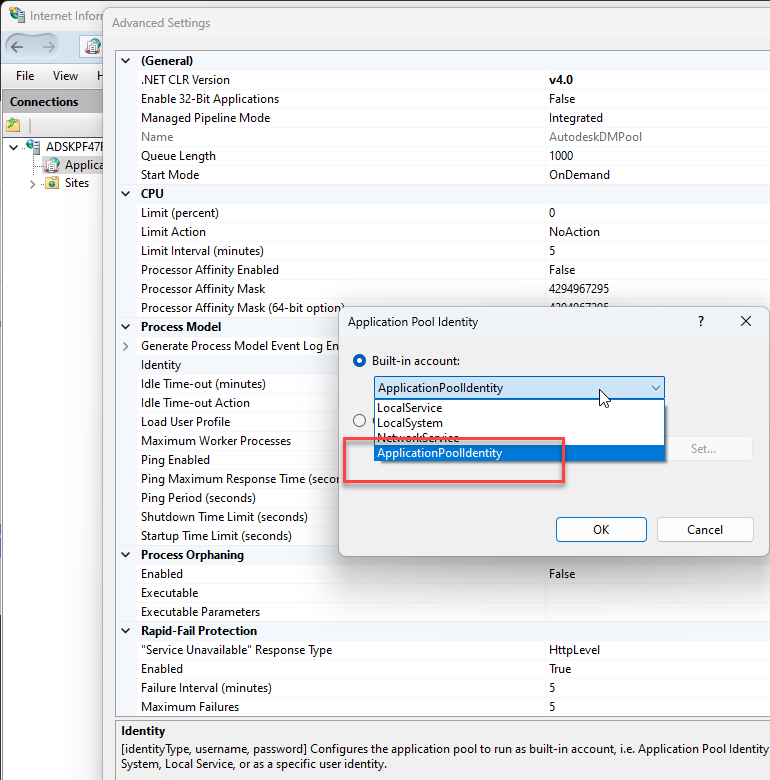Collapse the Rapid-Fail Protection section
The width and height of the screenshot is (770, 780).
pos(126,631)
